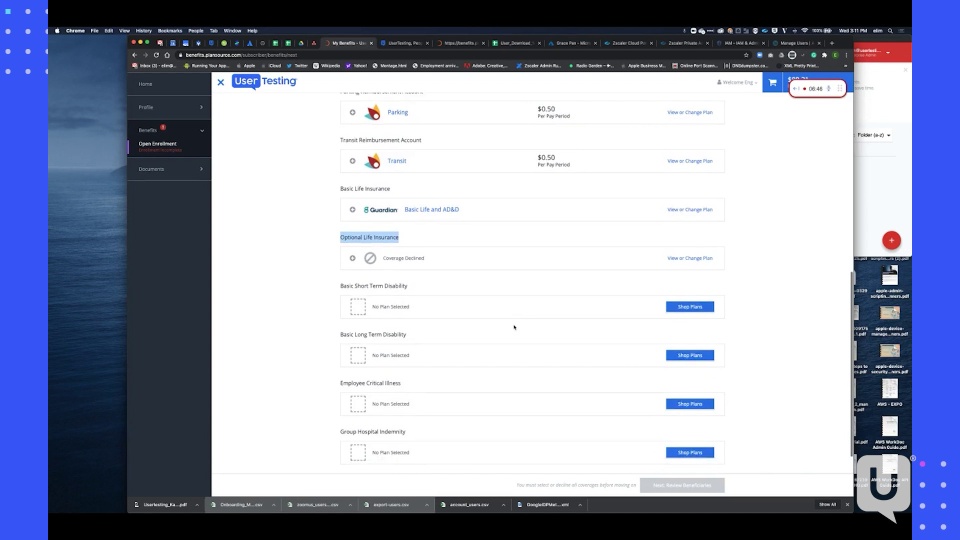
Task: Click the empty plan placeholder for Employee Critical Illness
Action: [x=358, y=403]
